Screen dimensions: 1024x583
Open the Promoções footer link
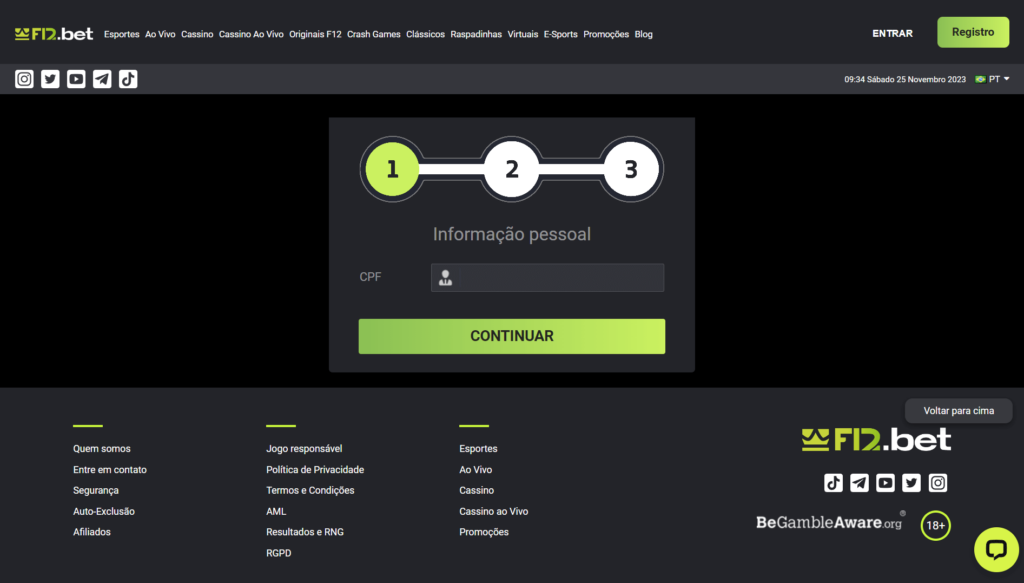[484, 532]
